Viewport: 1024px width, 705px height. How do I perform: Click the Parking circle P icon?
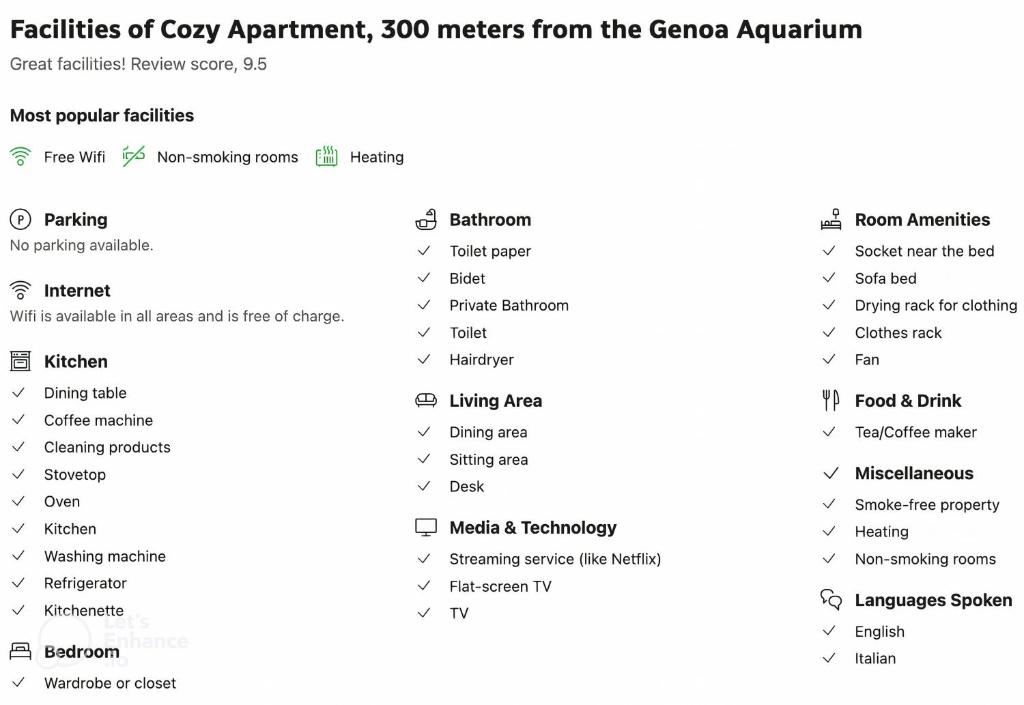(20, 220)
